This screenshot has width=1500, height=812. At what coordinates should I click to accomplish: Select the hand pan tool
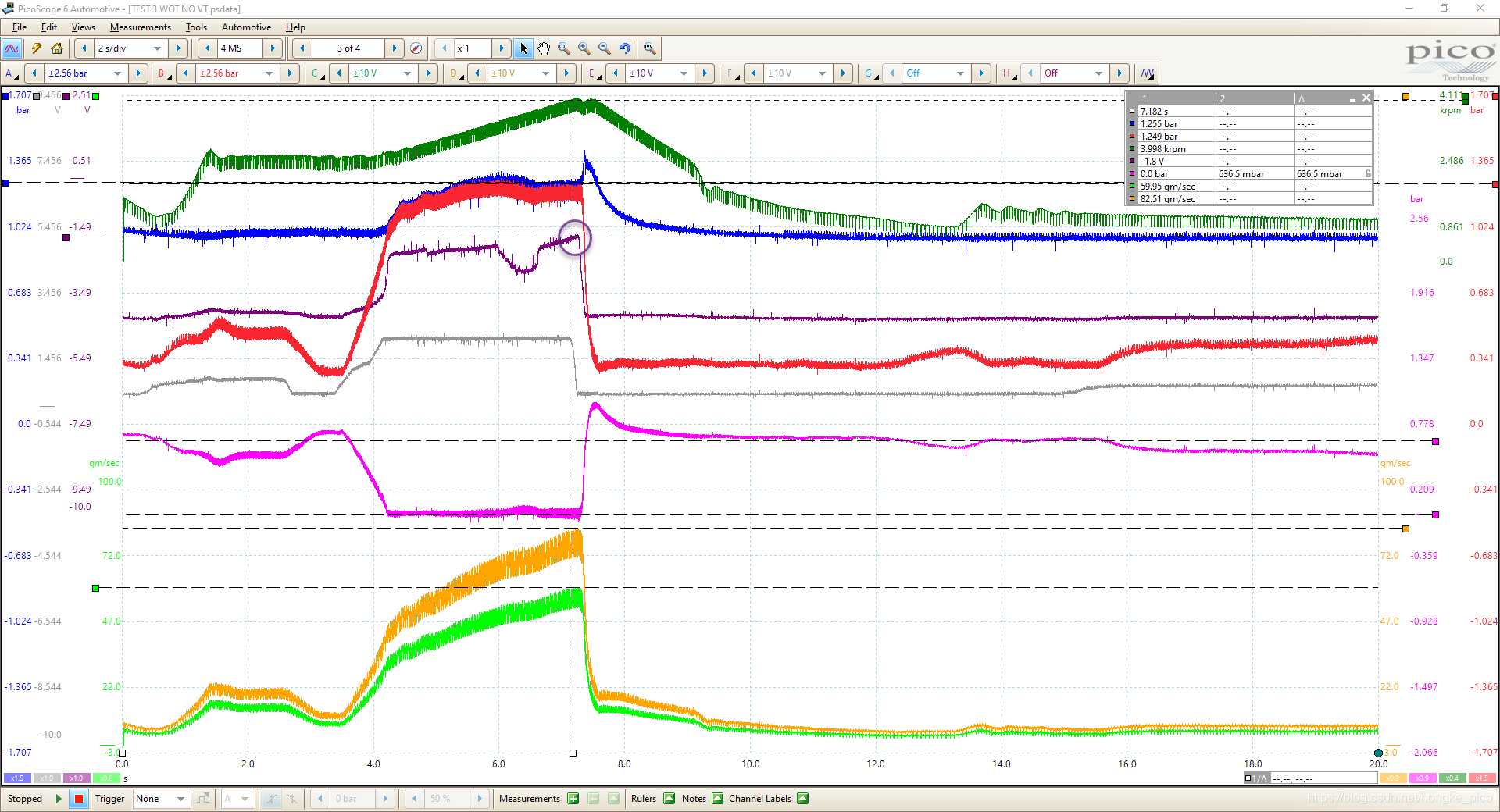click(x=544, y=48)
